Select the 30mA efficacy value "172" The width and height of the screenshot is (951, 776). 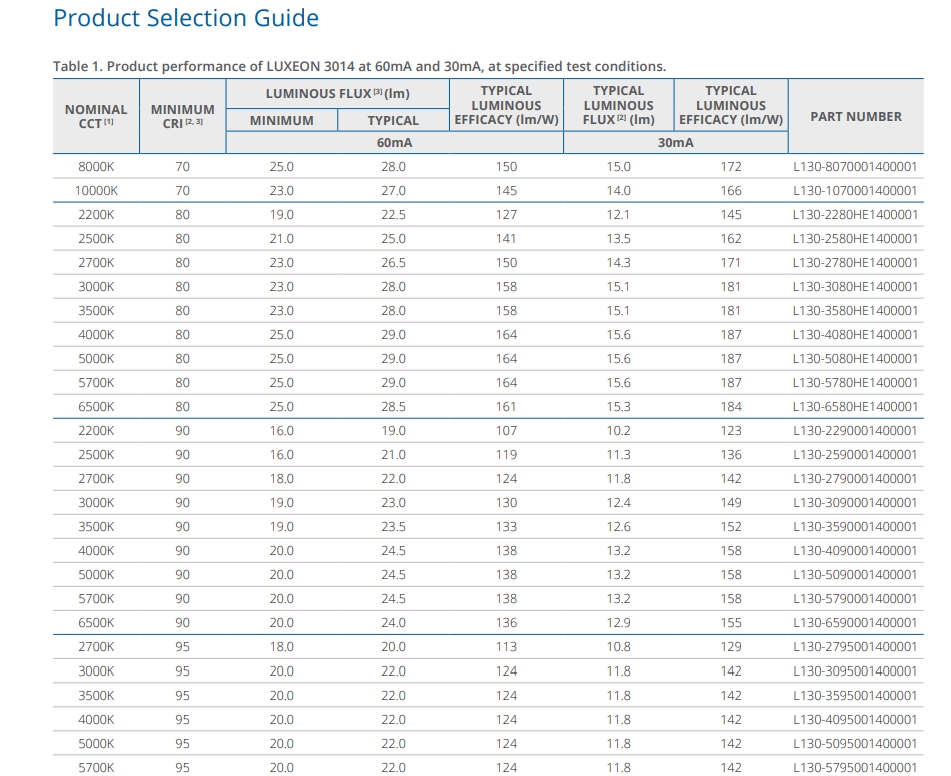point(731,166)
